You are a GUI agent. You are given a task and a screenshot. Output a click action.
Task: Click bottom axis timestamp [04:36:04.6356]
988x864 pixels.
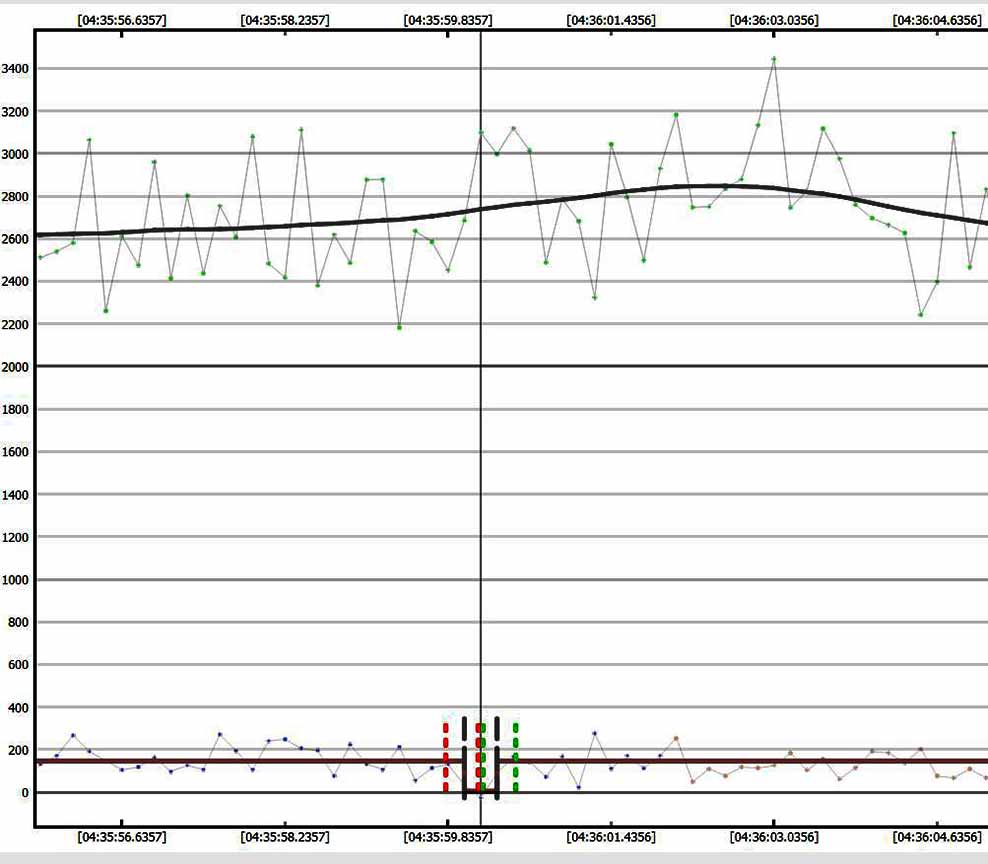(x=937, y=837)
